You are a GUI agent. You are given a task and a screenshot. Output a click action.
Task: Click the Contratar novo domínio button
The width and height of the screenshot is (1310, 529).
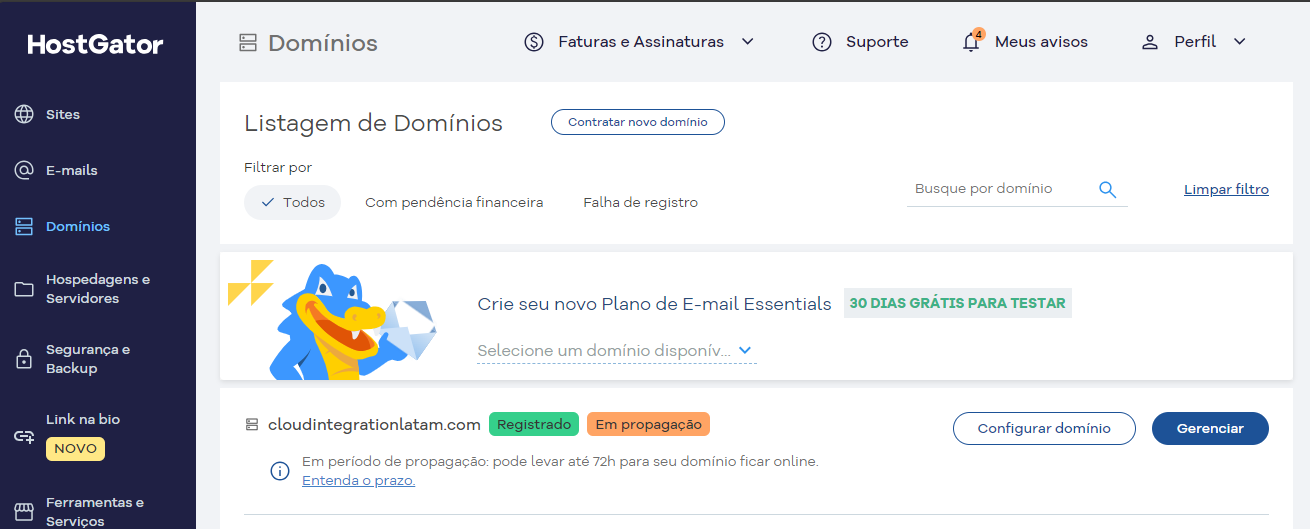click(x=638, y=122)
